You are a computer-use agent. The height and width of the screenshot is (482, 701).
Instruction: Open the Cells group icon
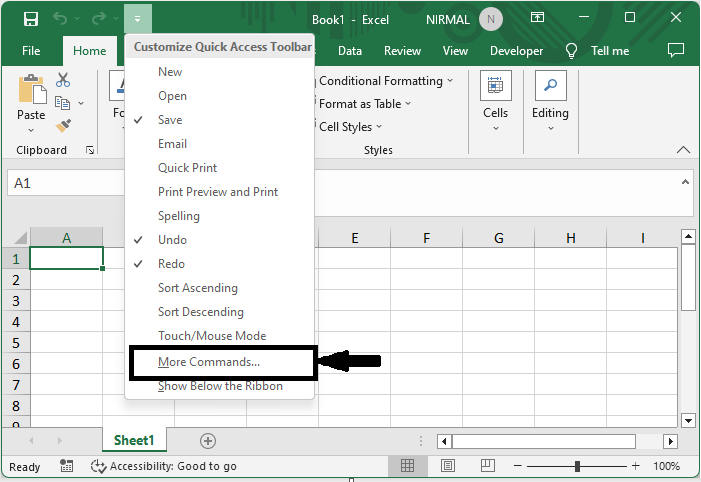[x=496, y=87]
